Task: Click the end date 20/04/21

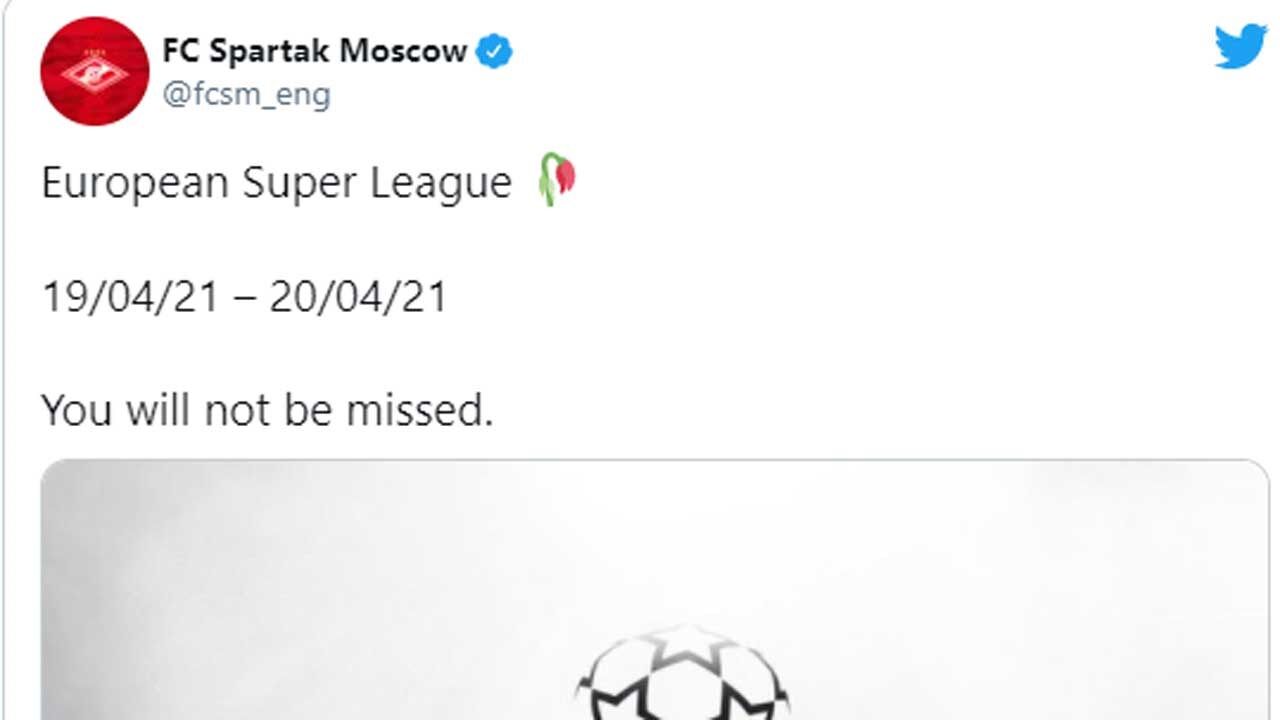Action: tap(357, 298)
